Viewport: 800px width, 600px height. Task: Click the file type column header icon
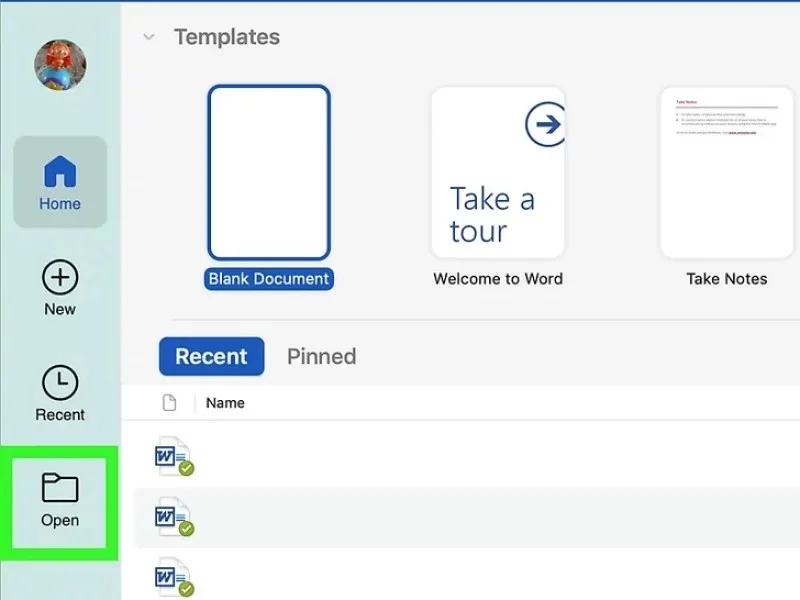click(x=169, y=403)
